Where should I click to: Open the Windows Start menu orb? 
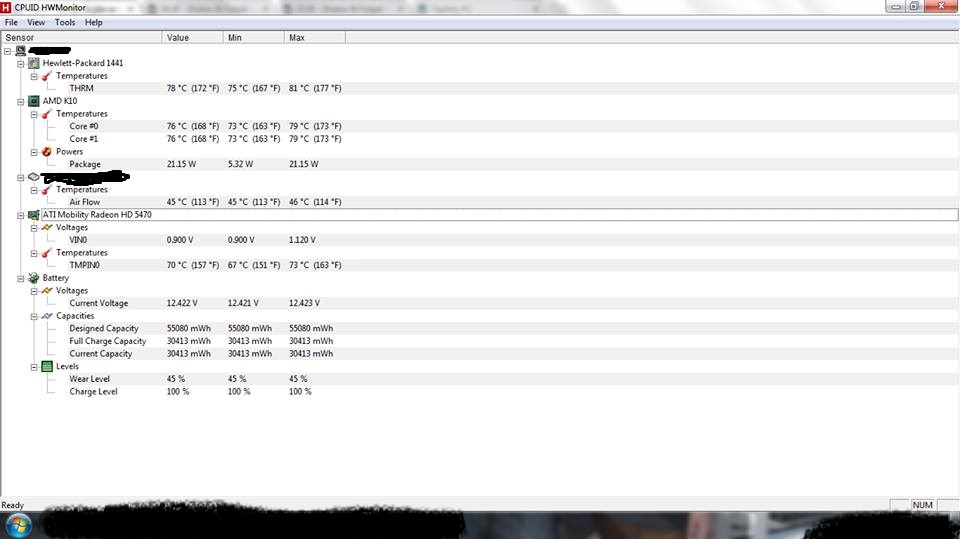(18, 526)
